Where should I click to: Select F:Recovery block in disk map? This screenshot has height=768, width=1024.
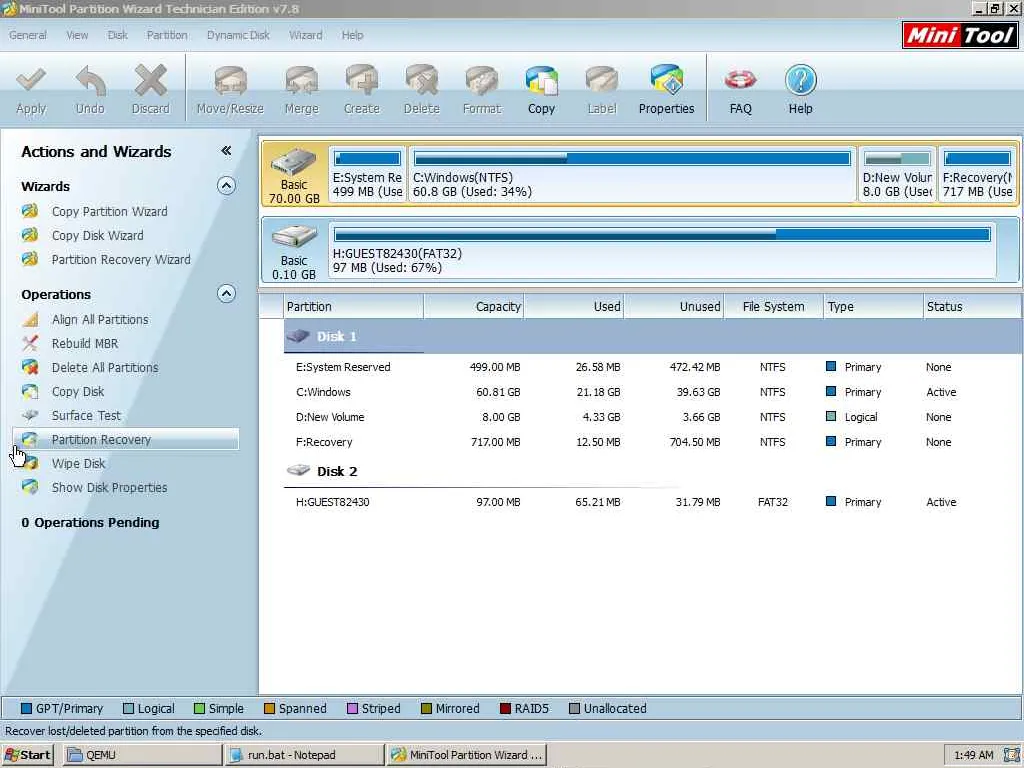tap(978, 174)
